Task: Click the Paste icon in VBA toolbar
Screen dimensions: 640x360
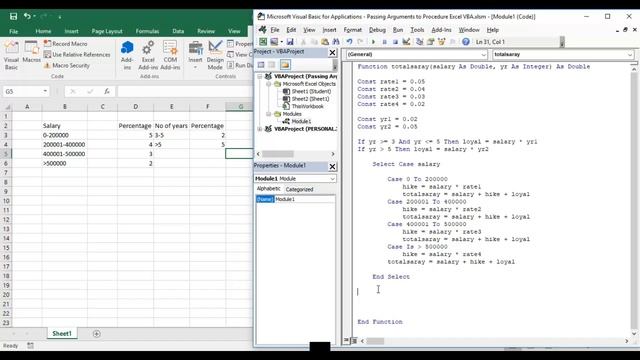Action: point(325,42)
